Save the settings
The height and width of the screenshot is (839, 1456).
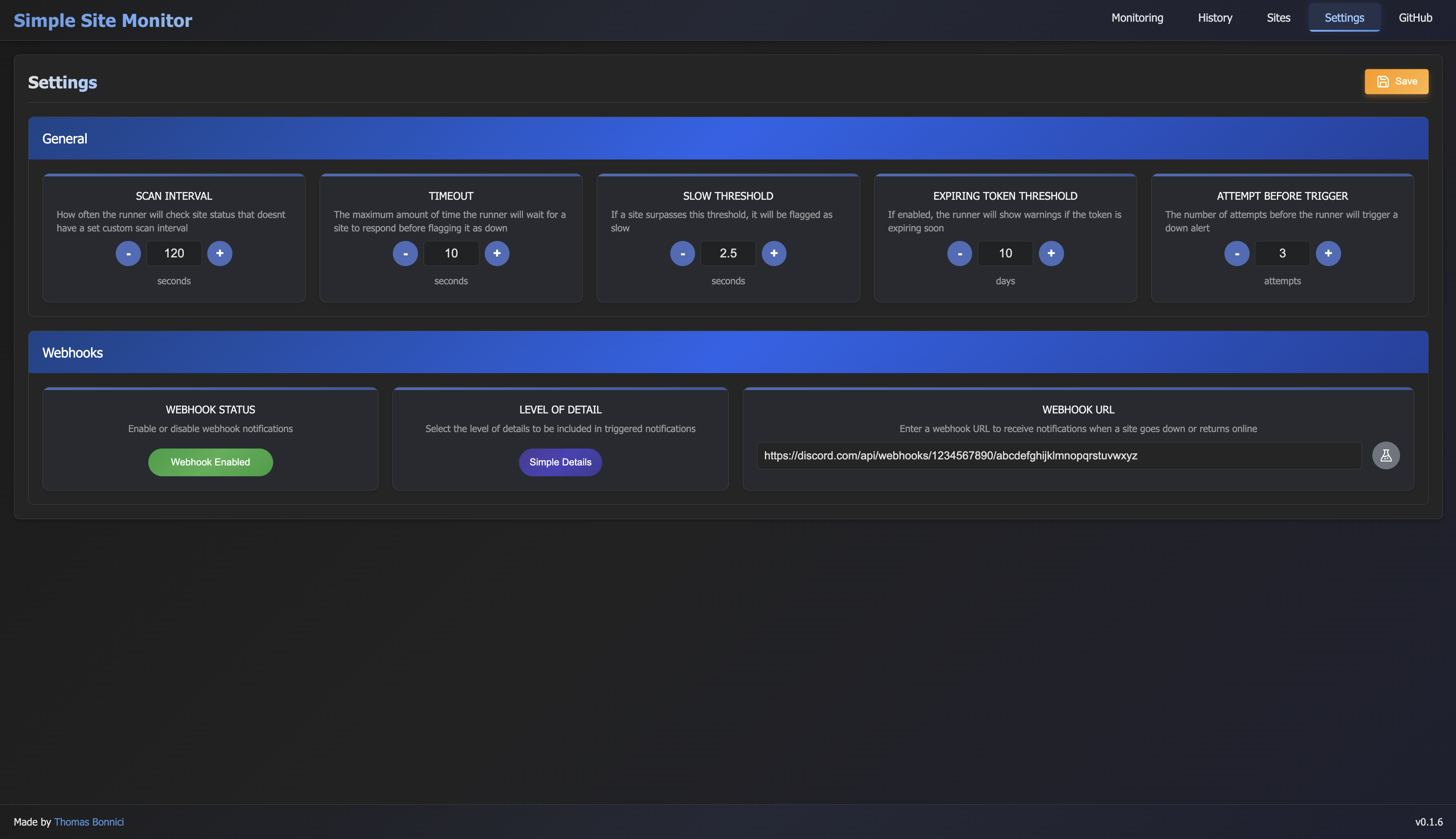point(1397,81)
